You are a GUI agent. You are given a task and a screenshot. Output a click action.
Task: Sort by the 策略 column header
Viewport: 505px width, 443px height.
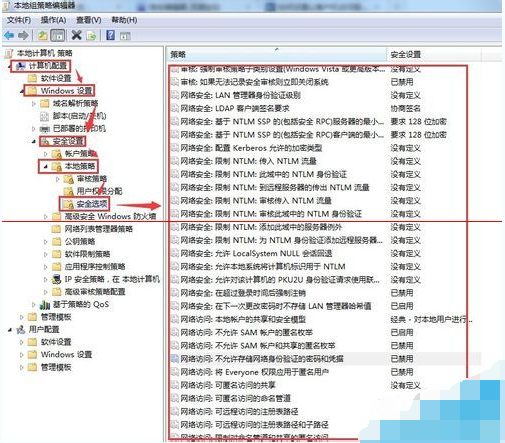point(276,54)
